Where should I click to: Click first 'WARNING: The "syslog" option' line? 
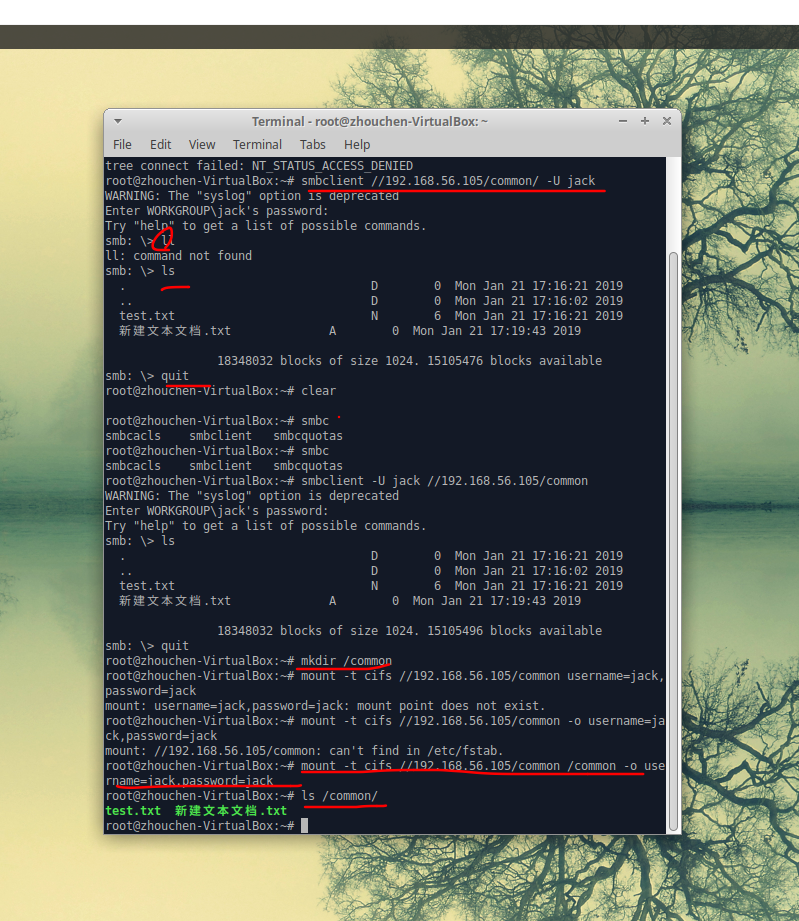pyautogui.click(x=252, y=196)
